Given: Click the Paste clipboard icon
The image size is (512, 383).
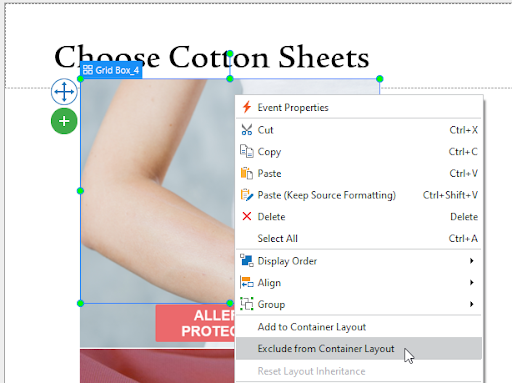Looking at the screenshot, I should 247,173.
